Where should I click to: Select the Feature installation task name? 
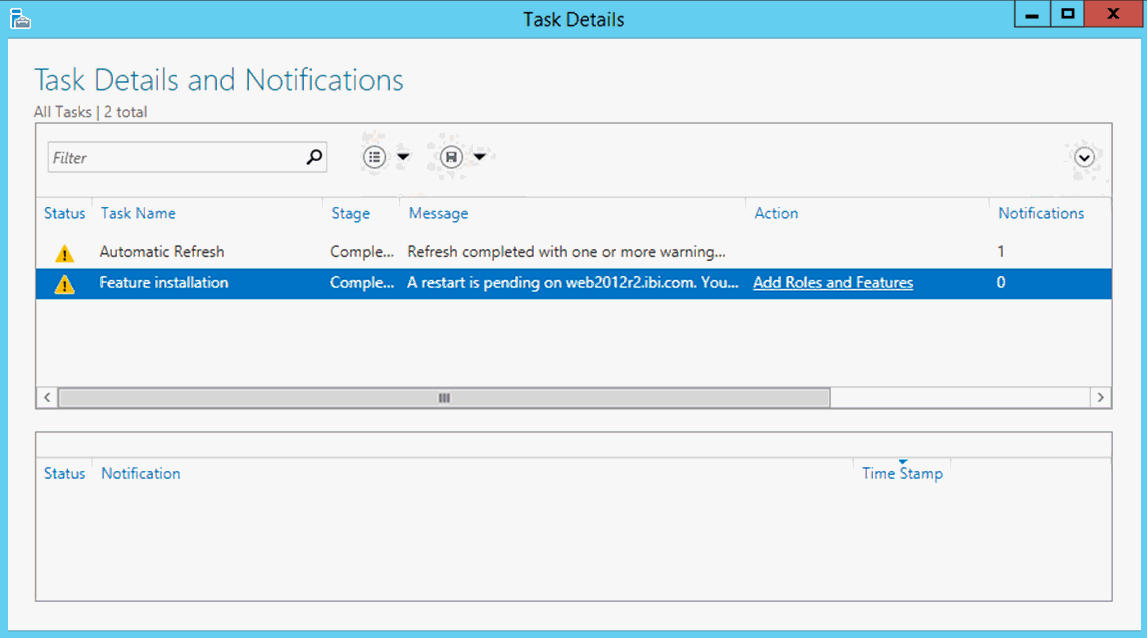tap(164, 282)
